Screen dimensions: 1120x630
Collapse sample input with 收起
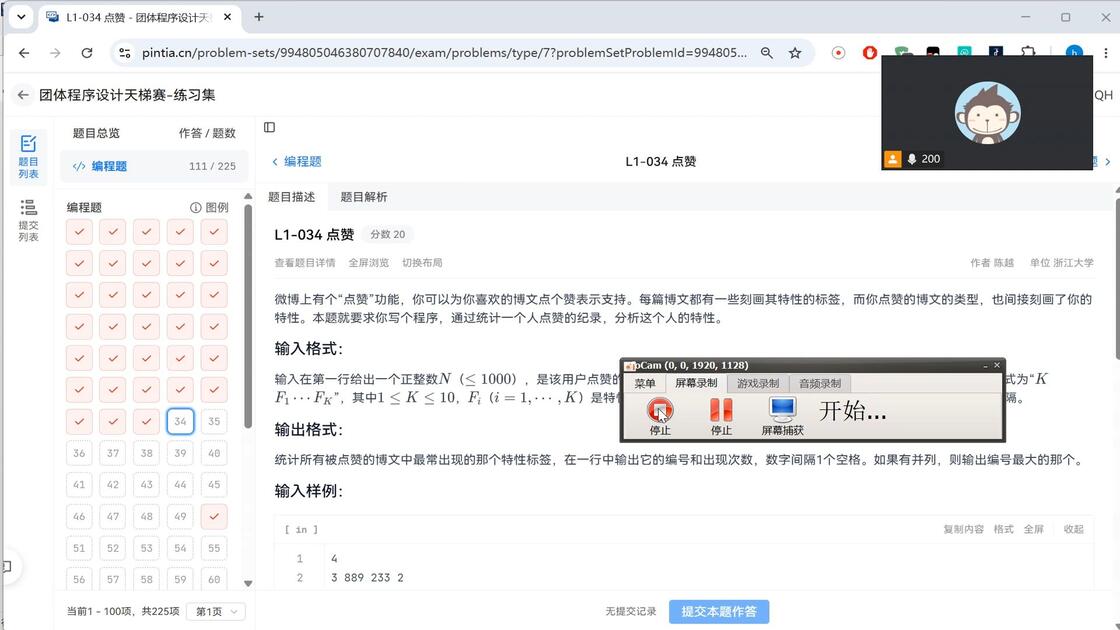click(1074, 529)
